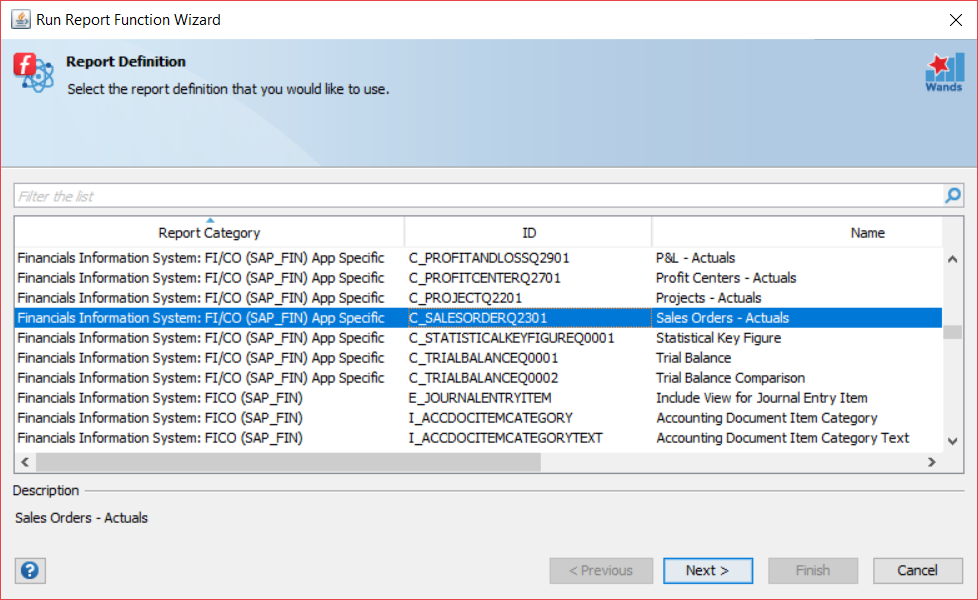This screenshot has height=600, width=978.
Task: Click the search magnifier icon
Action: 951,195
